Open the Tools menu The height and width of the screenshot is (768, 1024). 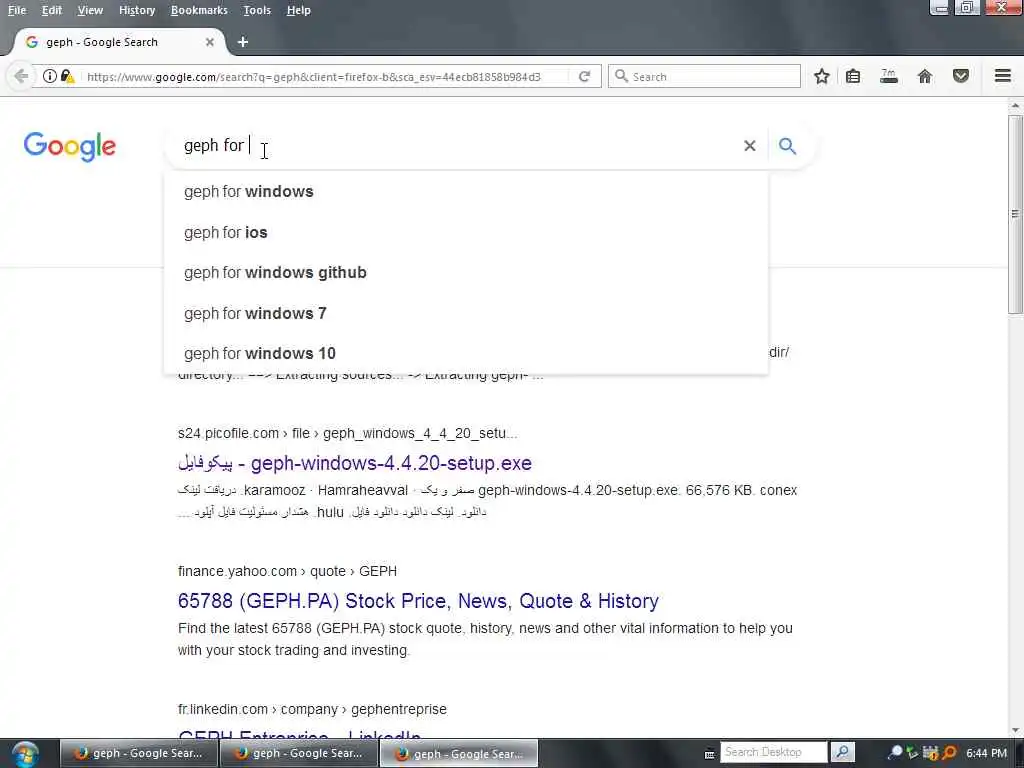(257, 10)
